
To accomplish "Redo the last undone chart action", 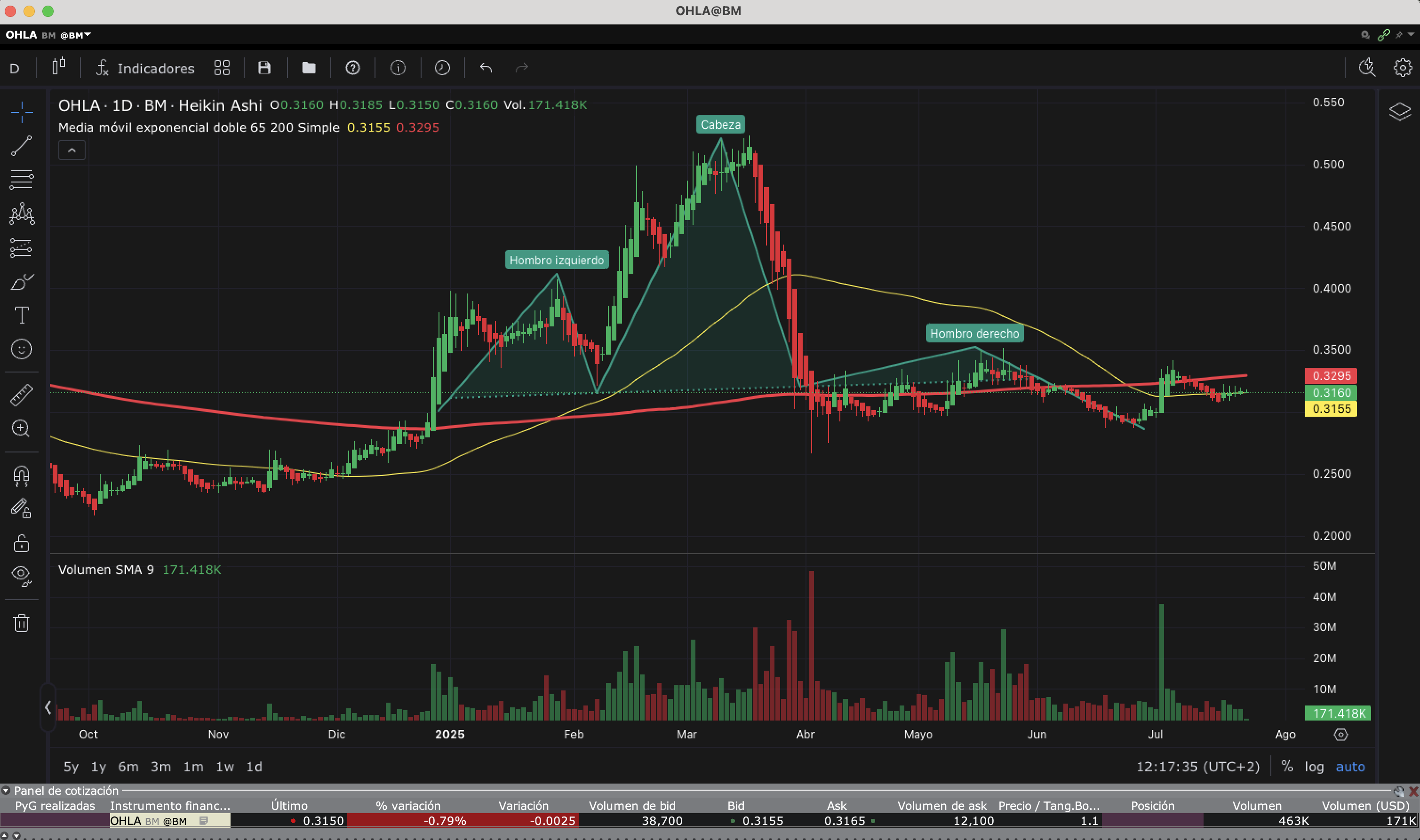I will [521, 68].
